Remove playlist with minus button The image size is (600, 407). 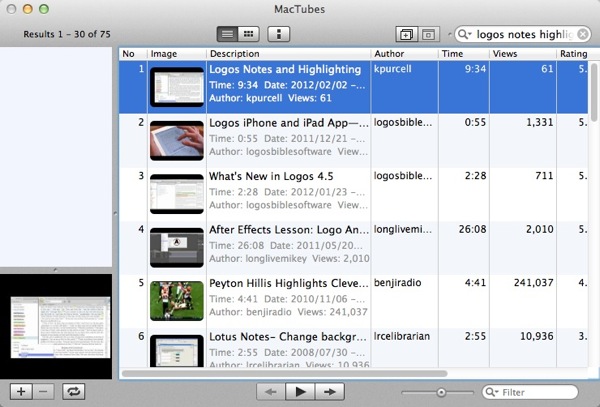pos(43,391)
